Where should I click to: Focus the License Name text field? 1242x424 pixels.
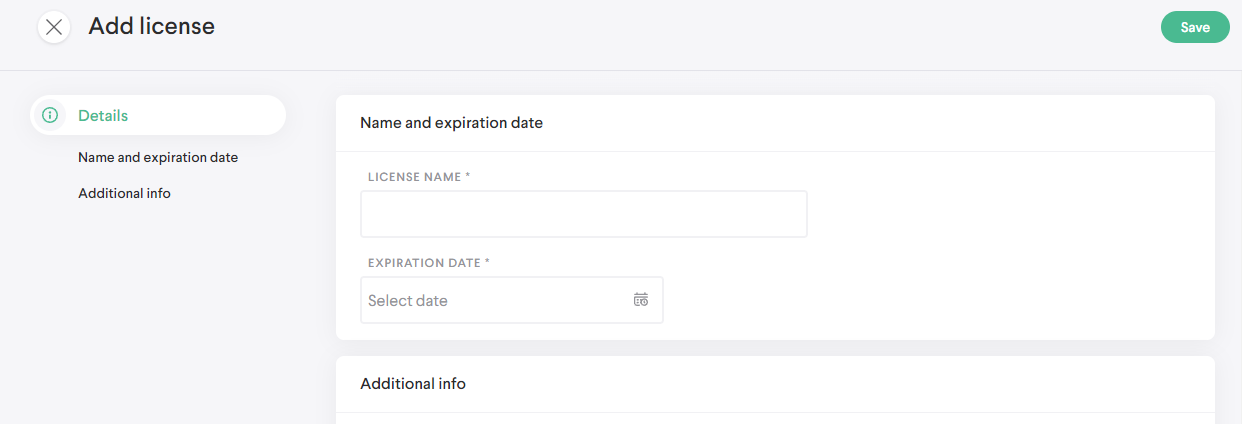[583, 214]
